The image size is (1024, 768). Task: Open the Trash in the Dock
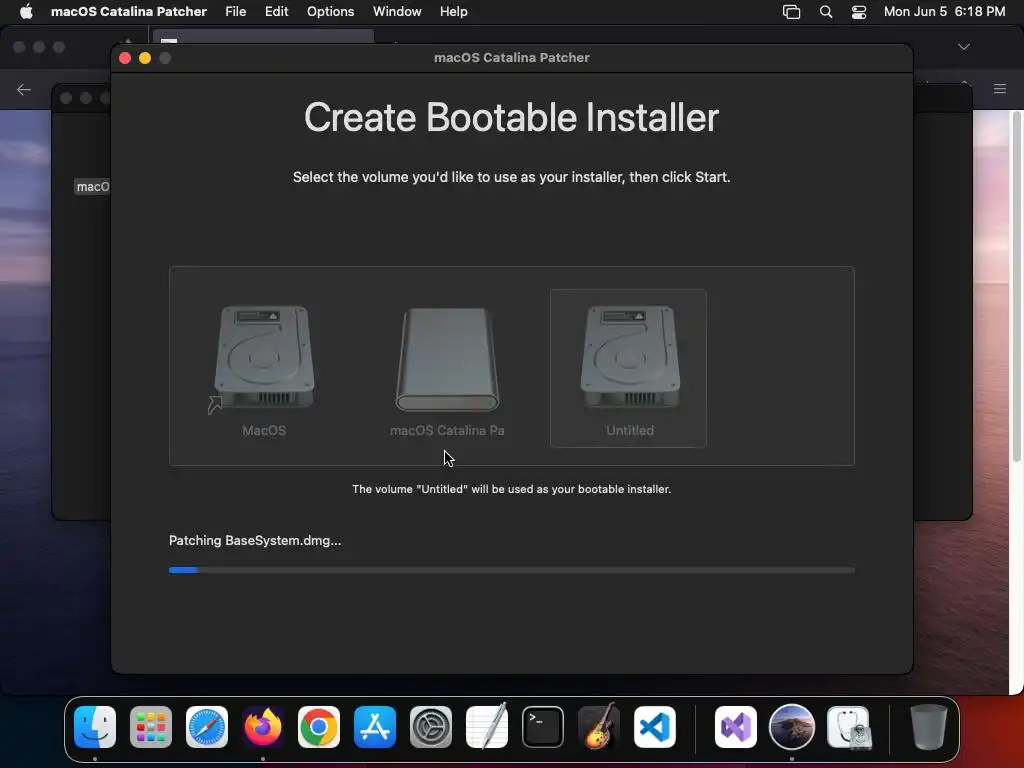click(x=929, y=727)
